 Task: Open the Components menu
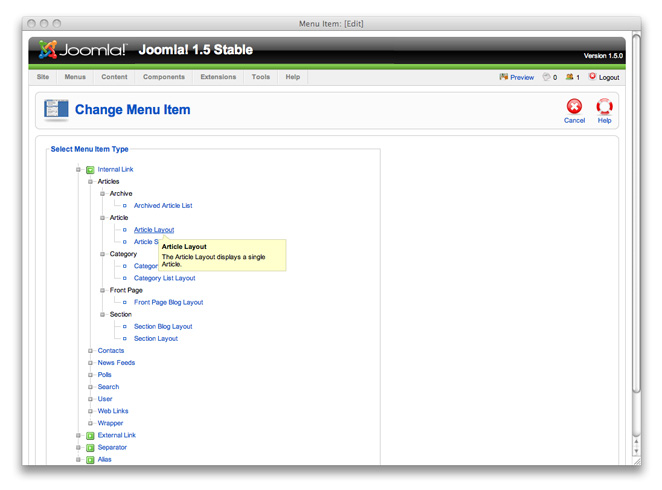click(x=163, y=77)
